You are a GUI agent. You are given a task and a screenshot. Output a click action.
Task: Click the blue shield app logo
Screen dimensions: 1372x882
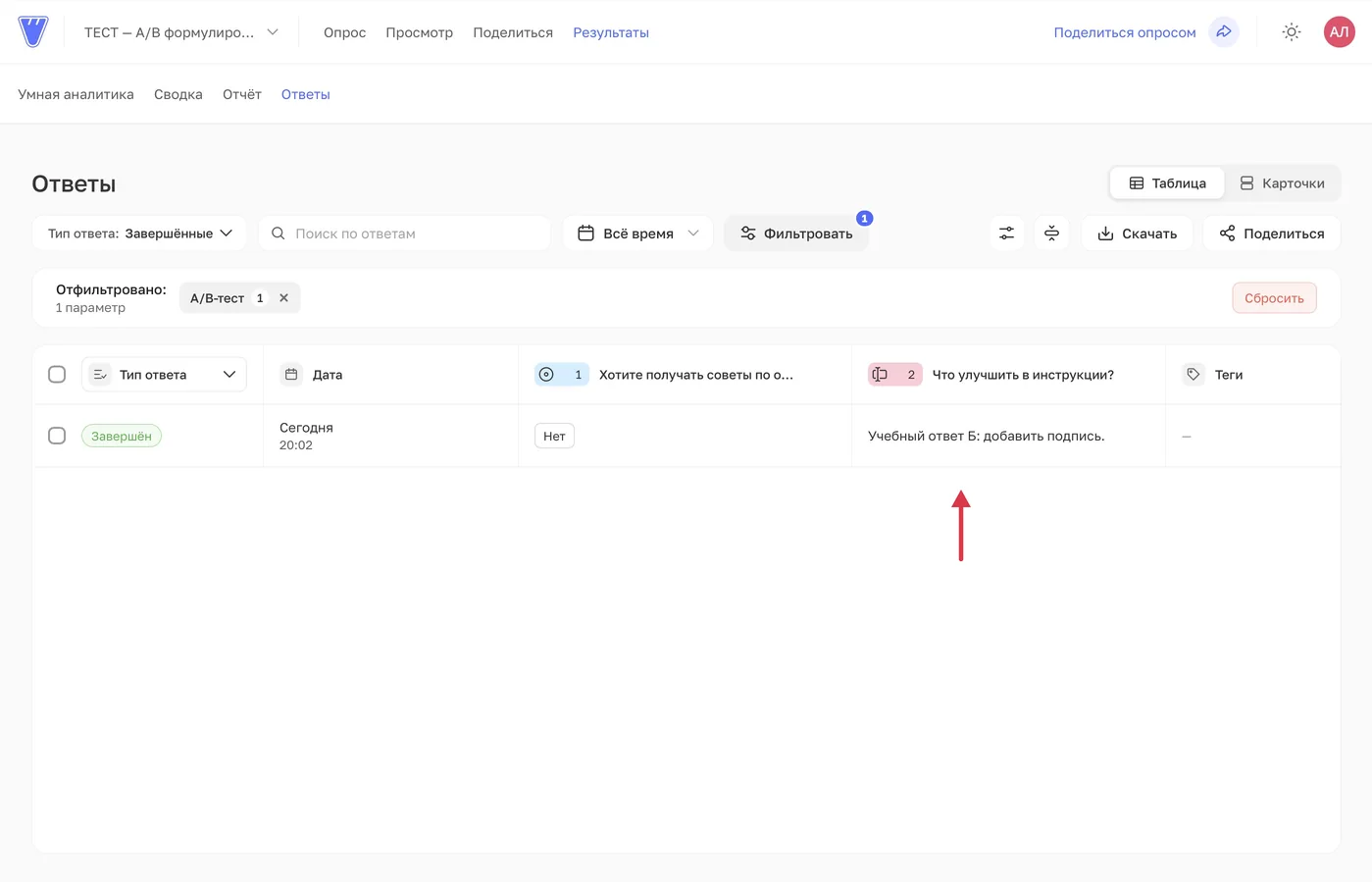[33, 31]
